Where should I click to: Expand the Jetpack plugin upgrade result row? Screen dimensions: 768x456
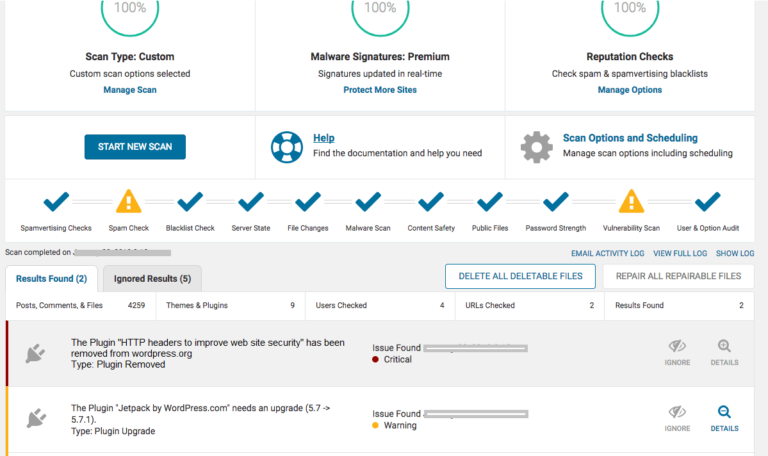(380, 419)
